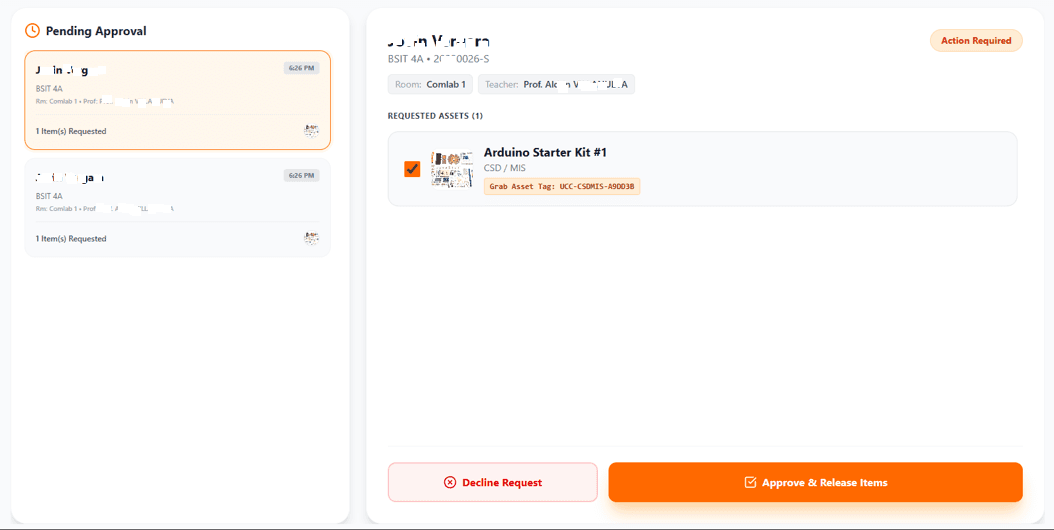Viewport: 1054px width, 530px height.
Task: Click the Teacher name chip
Action: [557, 85]
